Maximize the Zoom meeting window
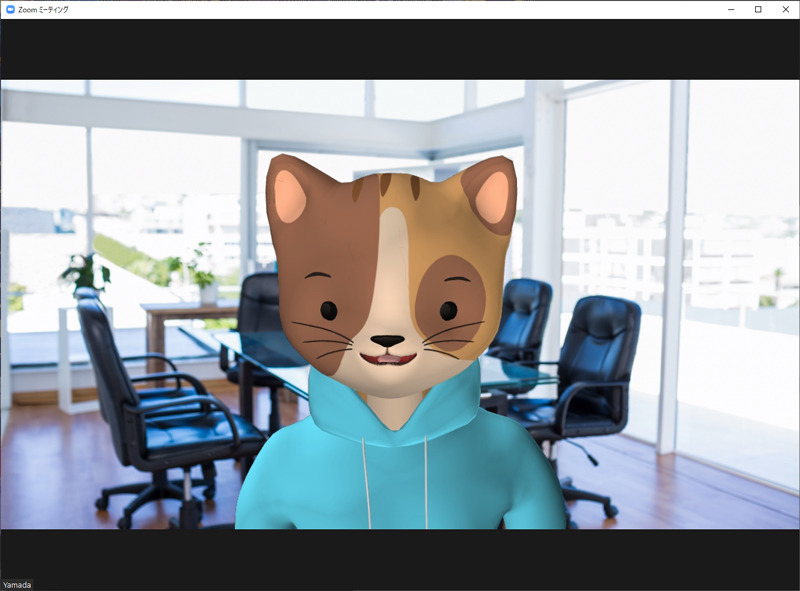800x591 pixels. [x=758, y=9]
